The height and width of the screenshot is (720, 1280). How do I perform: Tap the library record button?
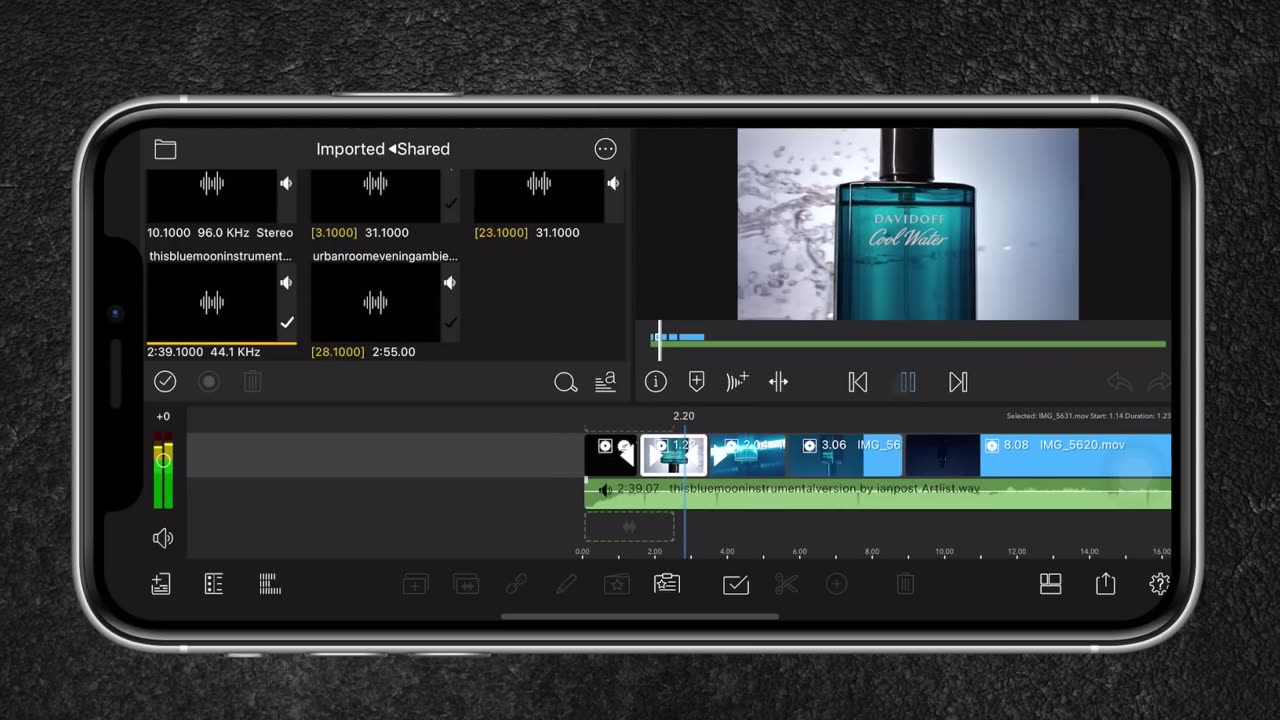coord(209,381)
